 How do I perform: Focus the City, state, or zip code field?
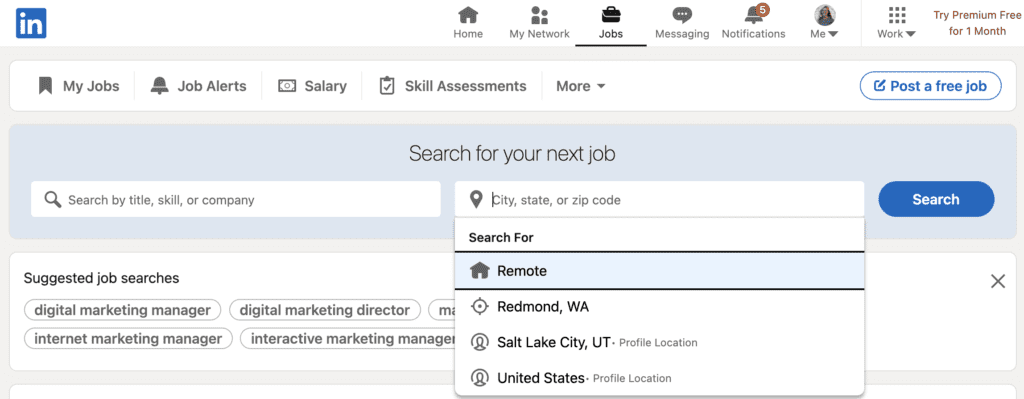[x=660, y=199]
